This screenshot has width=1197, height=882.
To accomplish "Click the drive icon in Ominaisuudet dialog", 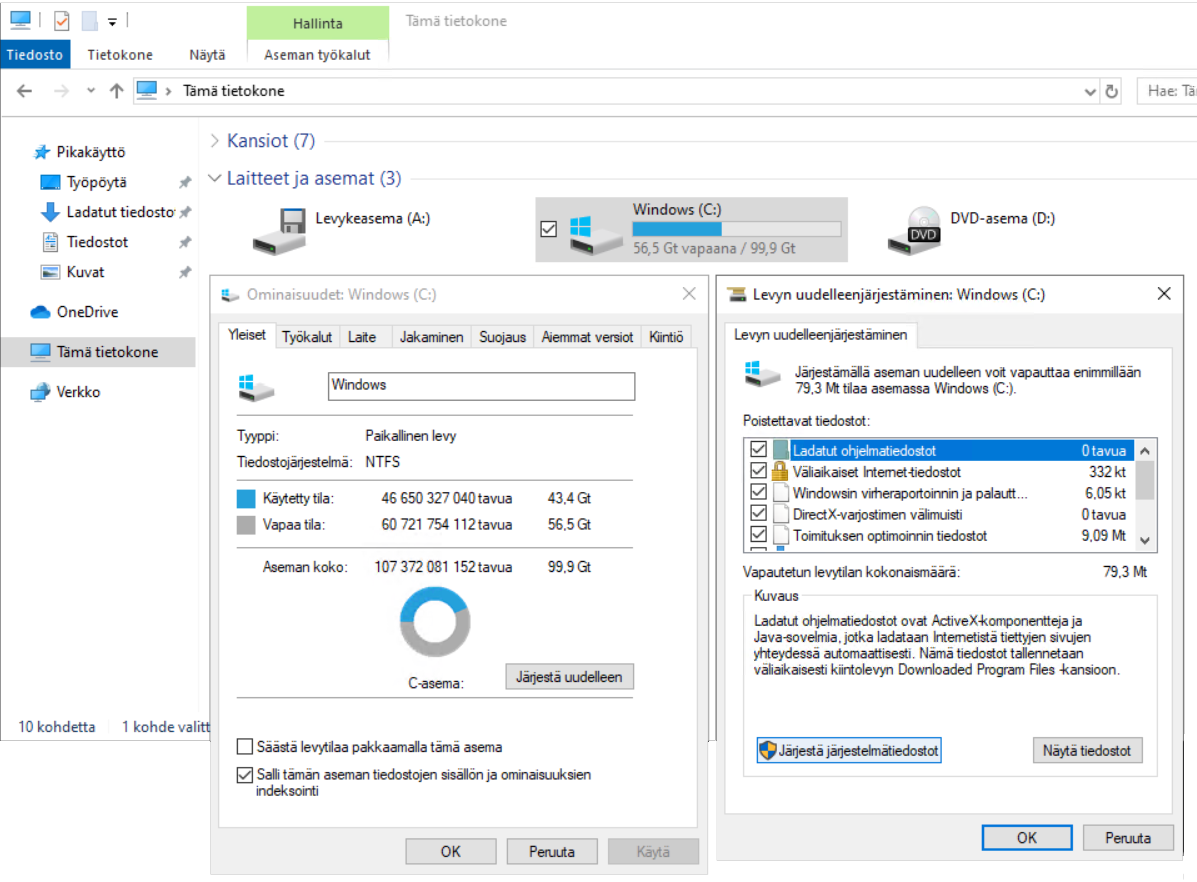I will 256,387.
